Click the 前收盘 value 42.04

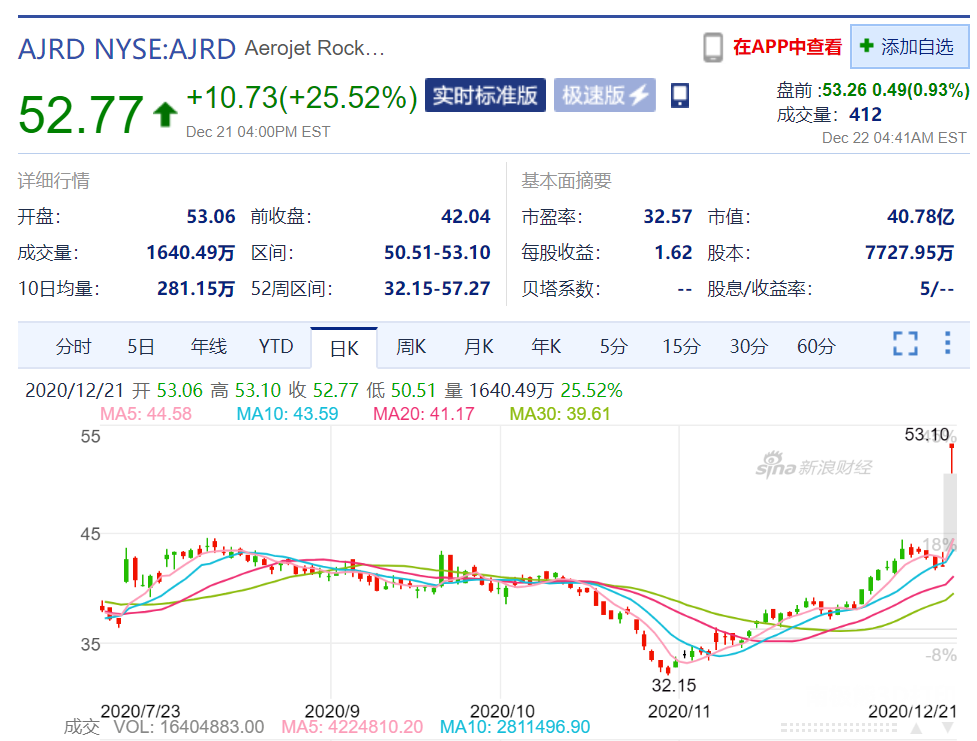pos(465,217)
